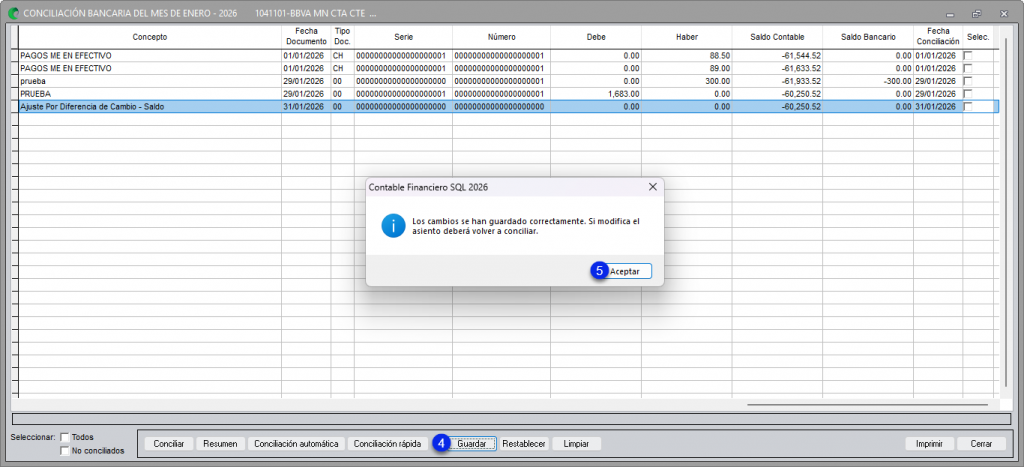1024x467 pixels.
Task: Check the Todos checkbox
Action: [x=65, y=437]
